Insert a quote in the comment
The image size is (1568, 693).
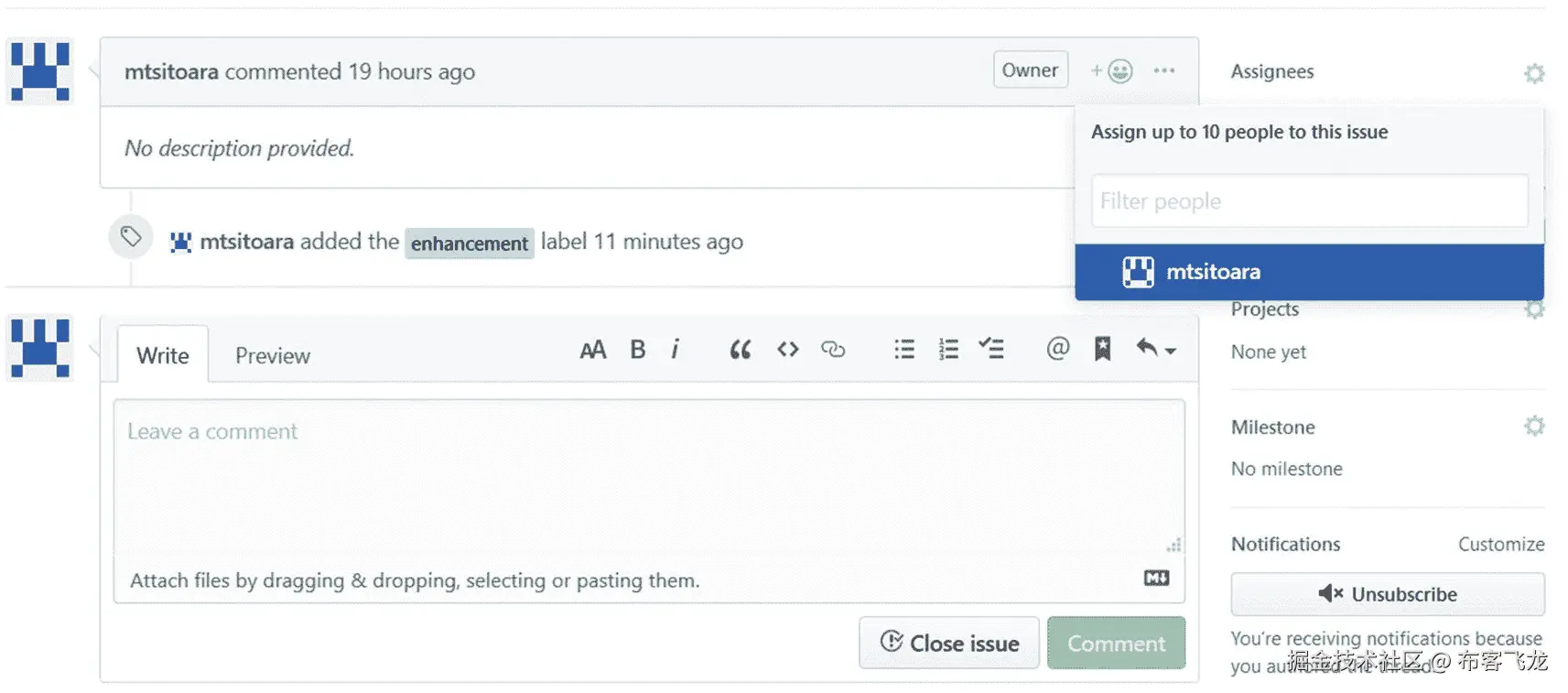(740, 350)
